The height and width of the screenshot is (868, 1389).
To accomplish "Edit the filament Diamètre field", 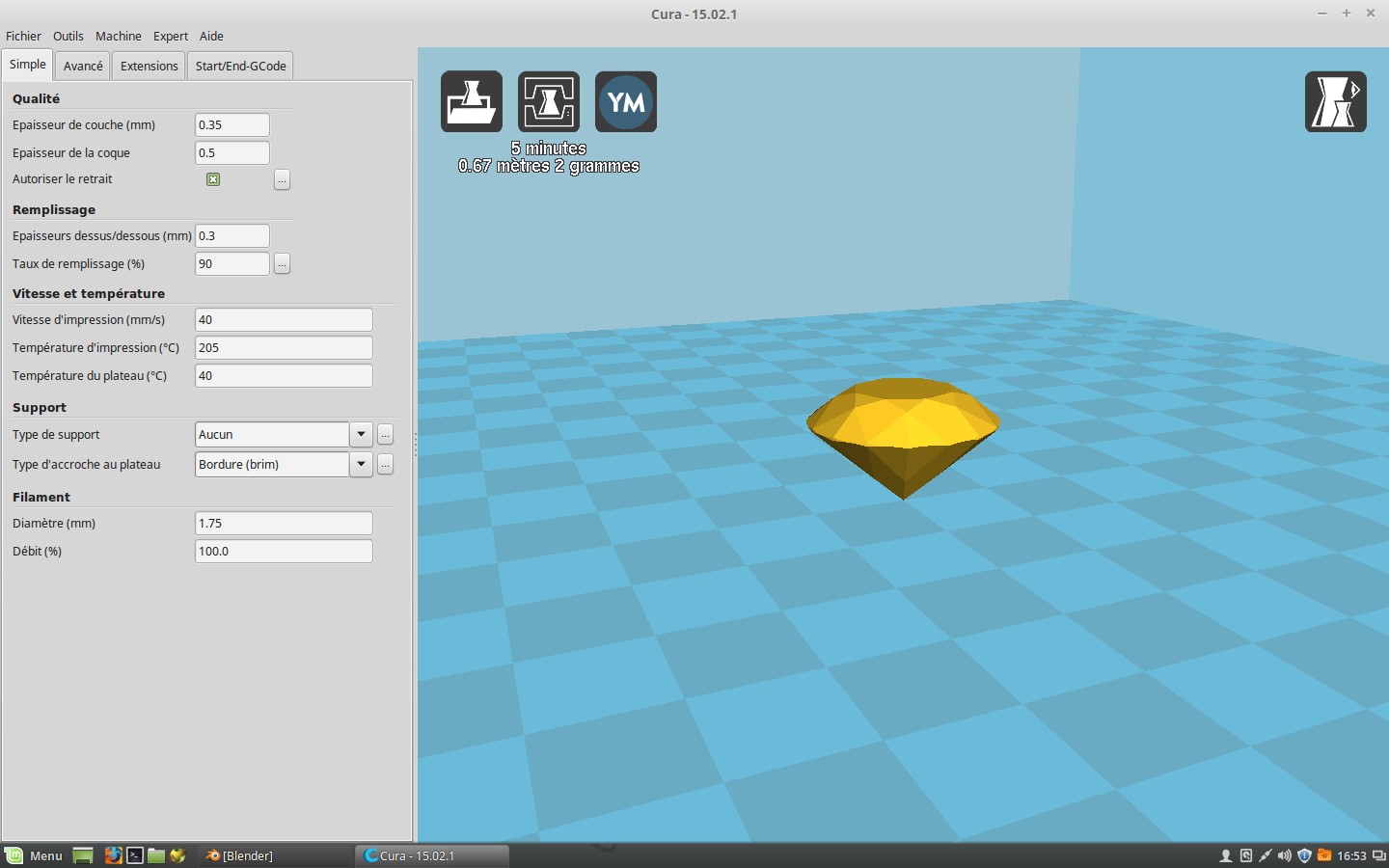I will pos(284,523).
